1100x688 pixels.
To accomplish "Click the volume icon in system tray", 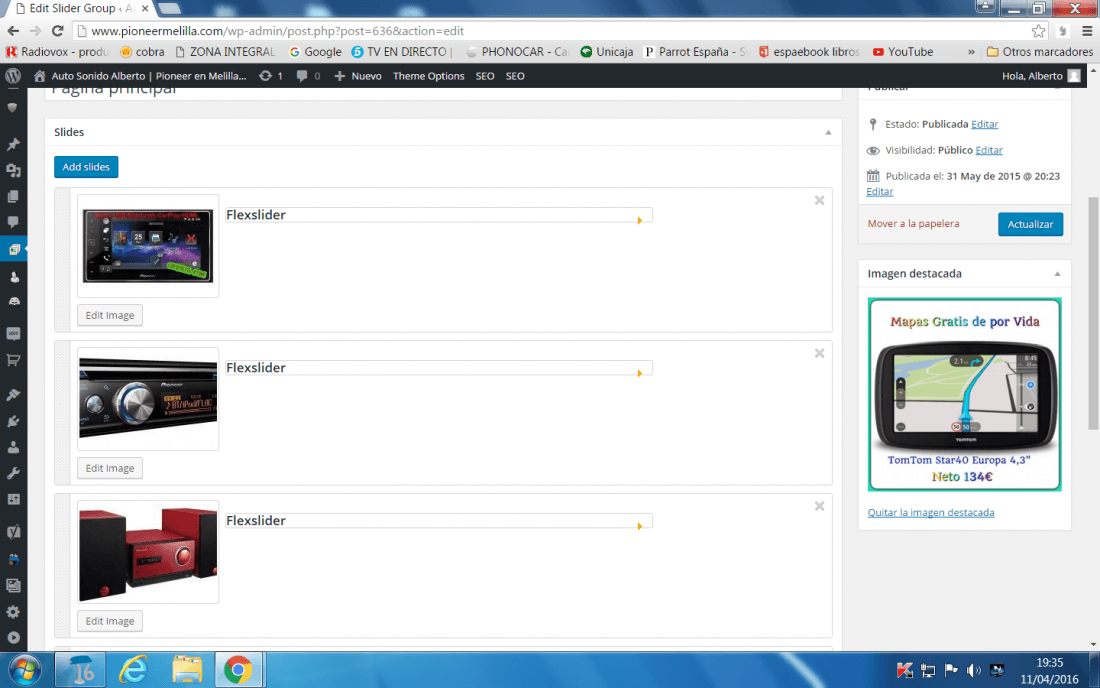I will 974,670.
